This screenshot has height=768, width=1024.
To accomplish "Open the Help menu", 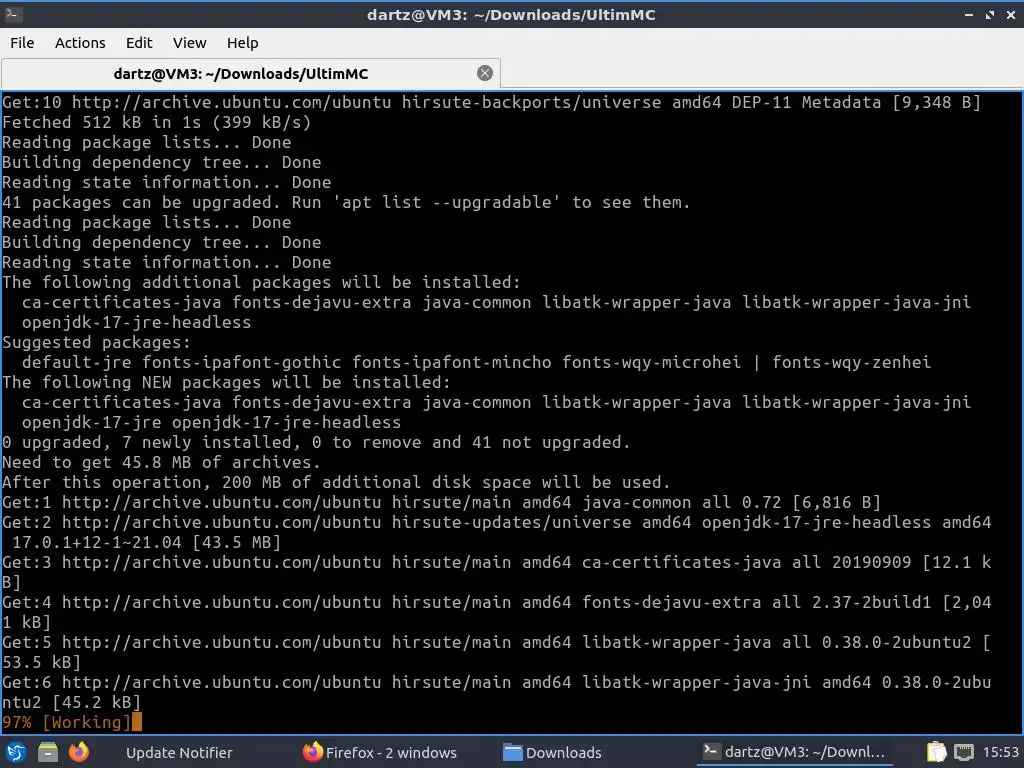I will coord(242,42).
